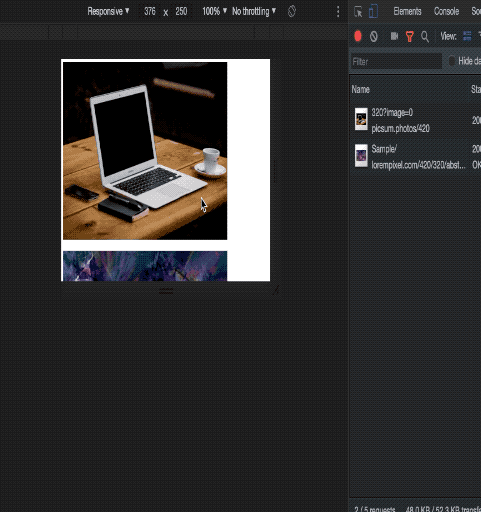The width and height of the screenshot is (481, 512).
Task: Open the device toolbar three-dot menu
Action: coord(338,12)
